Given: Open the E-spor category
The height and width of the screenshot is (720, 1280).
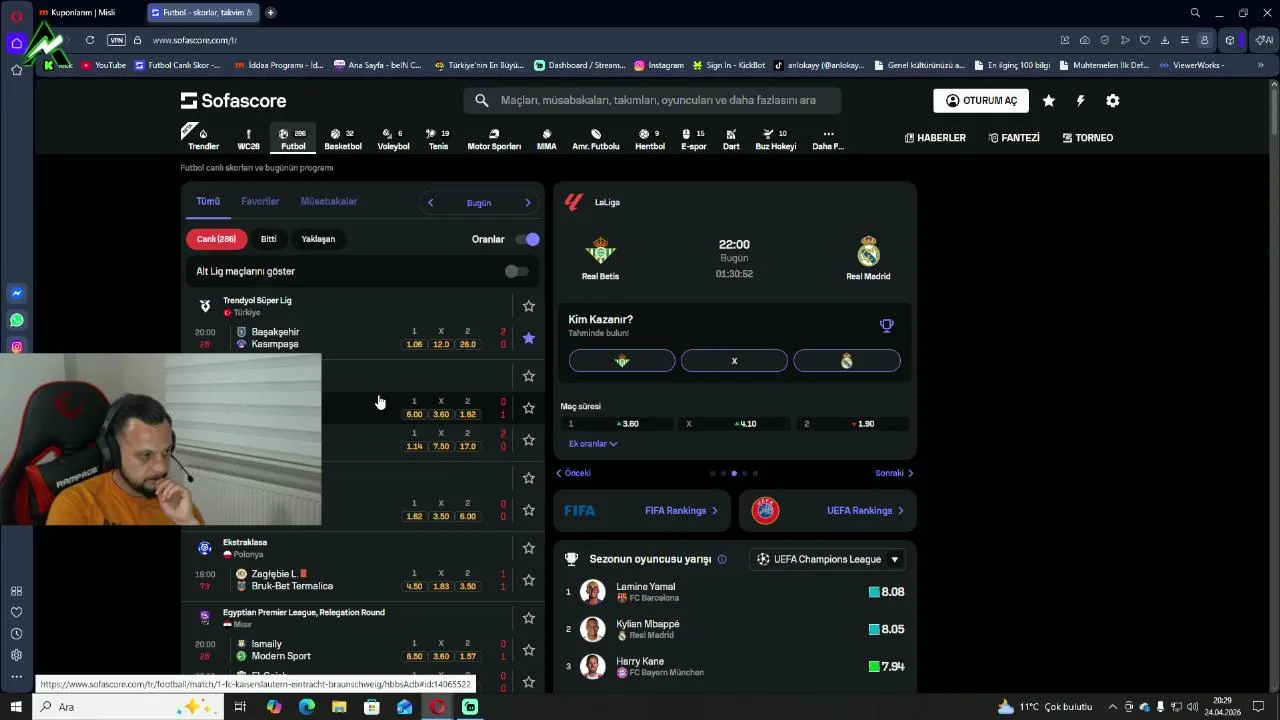Looking at the screenshot, I should point(693,139).
